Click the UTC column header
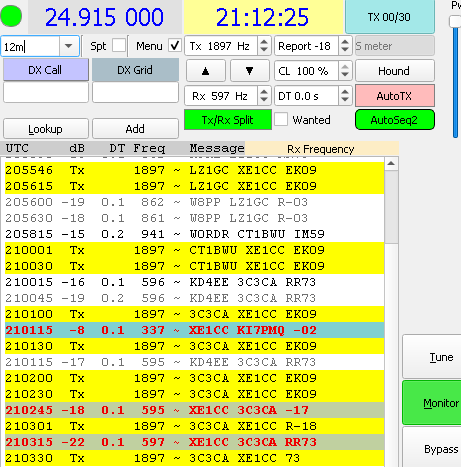Image resolution: width=462 pixels, height=467 pixels. (17, 148)
